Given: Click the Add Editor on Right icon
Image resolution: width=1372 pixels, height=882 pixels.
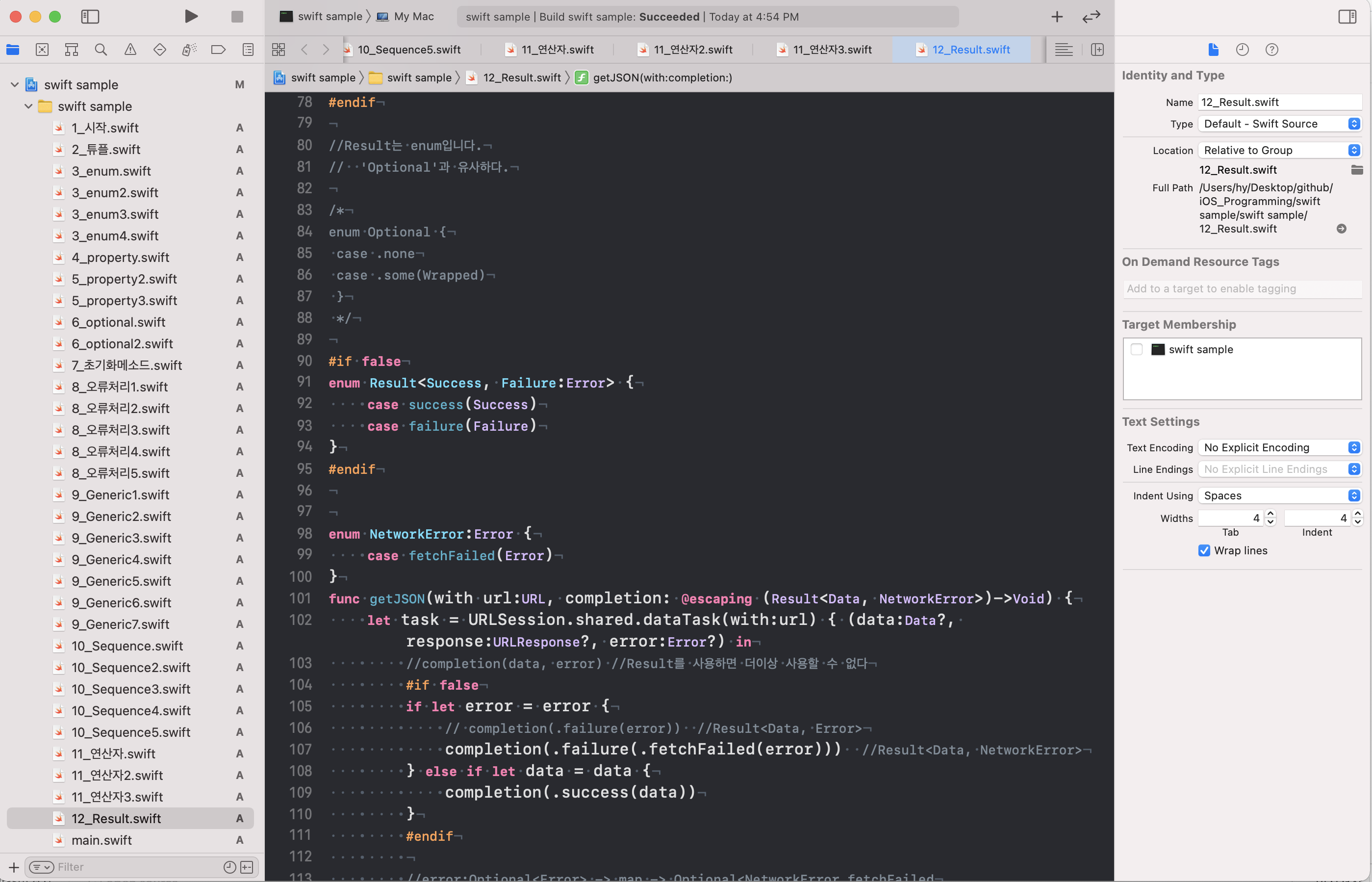Looking at the screenshot, I should point(1097,50).
